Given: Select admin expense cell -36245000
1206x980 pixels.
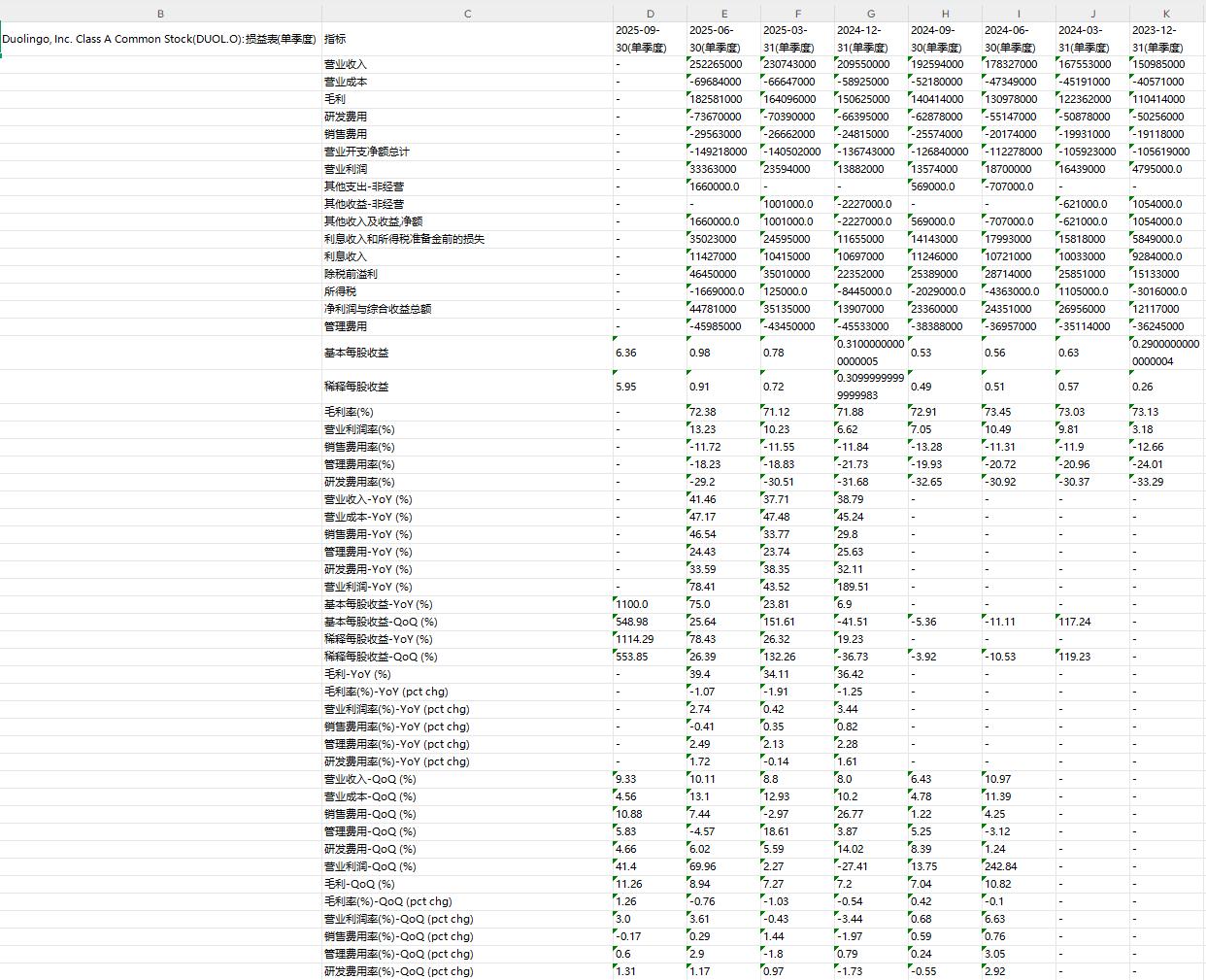Looking at the screenshot, I should [1166, 326].
